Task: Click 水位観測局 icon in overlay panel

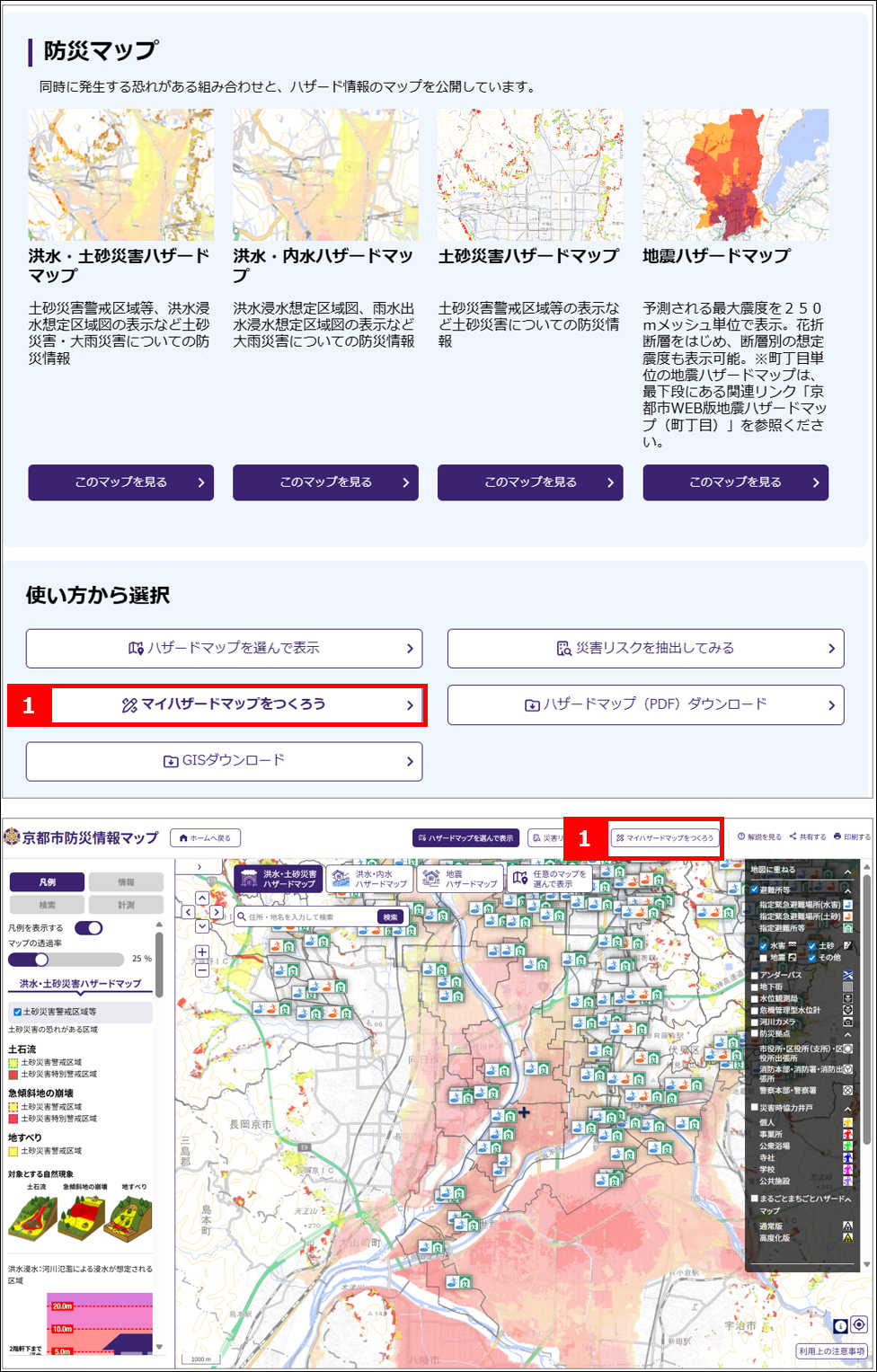Action: tap(847, 998)
